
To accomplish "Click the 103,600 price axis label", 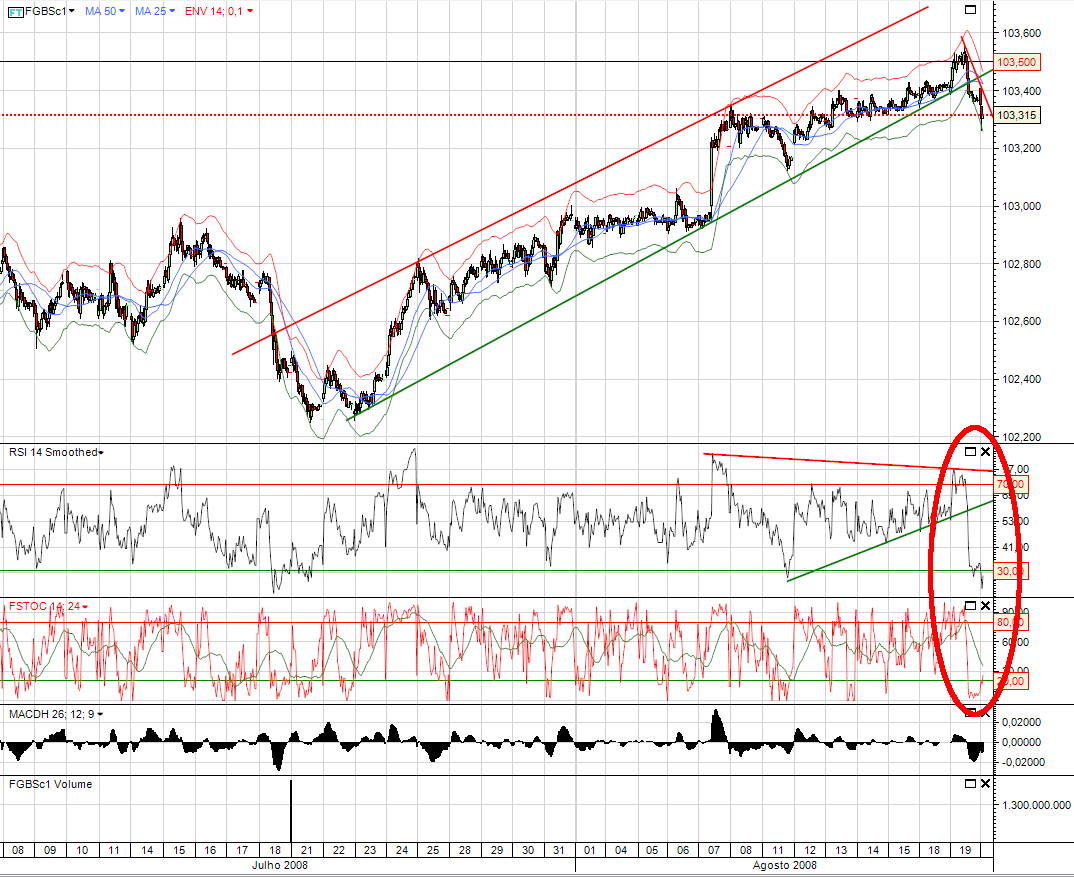I will (x=1021, y=33).
